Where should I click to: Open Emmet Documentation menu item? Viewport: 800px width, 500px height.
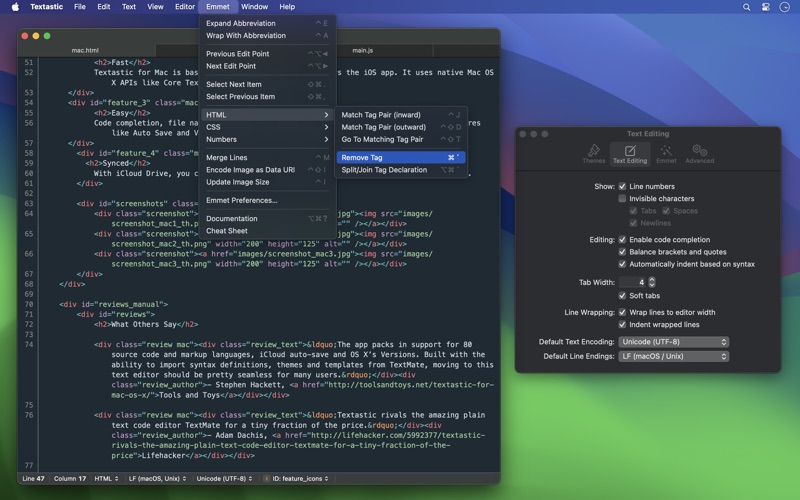267,218
